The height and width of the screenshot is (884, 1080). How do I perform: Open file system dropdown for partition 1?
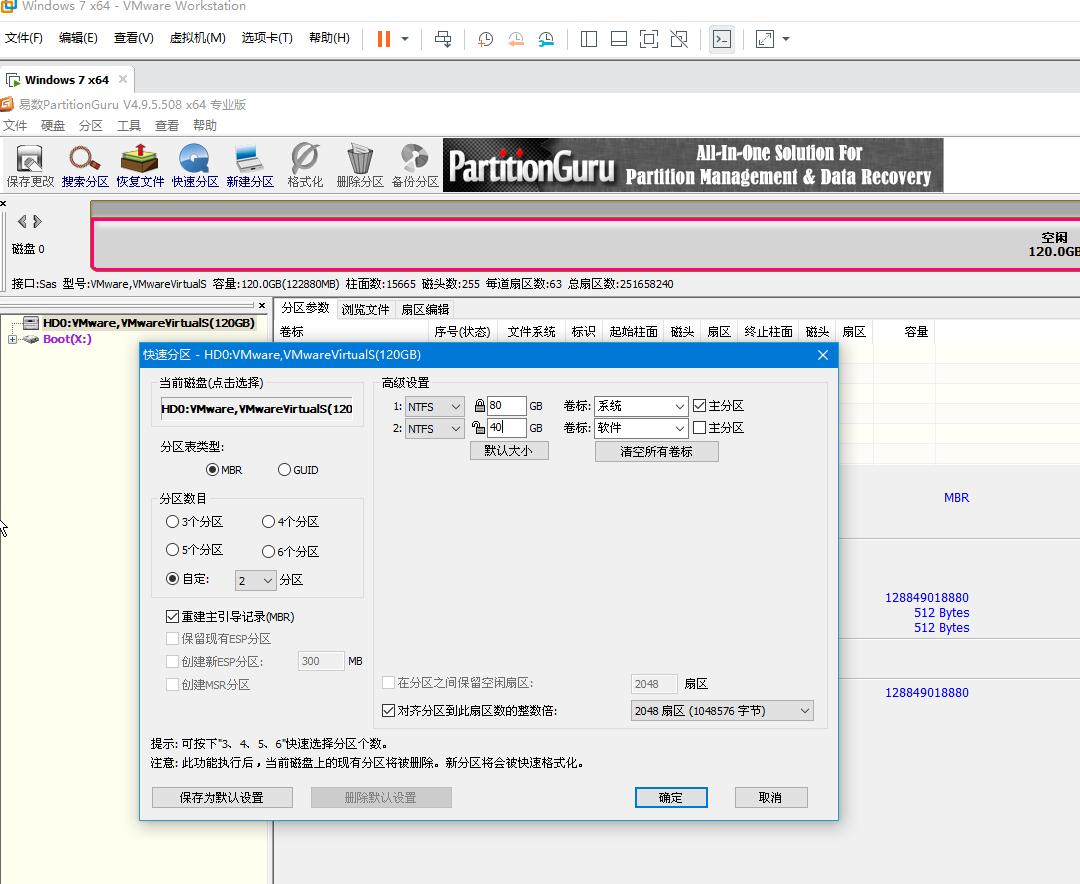point(434,407)
